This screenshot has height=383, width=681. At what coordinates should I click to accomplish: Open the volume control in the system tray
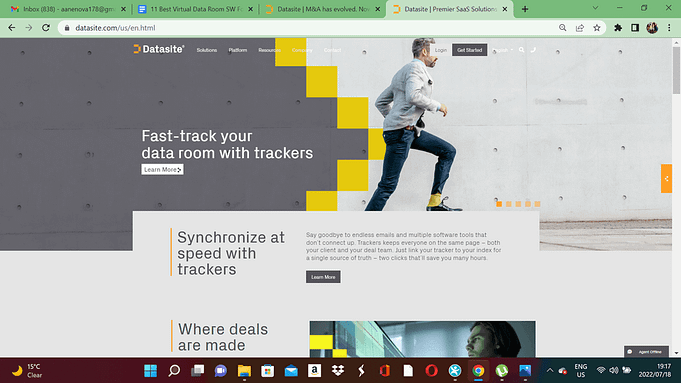click(x=614, y=370)
